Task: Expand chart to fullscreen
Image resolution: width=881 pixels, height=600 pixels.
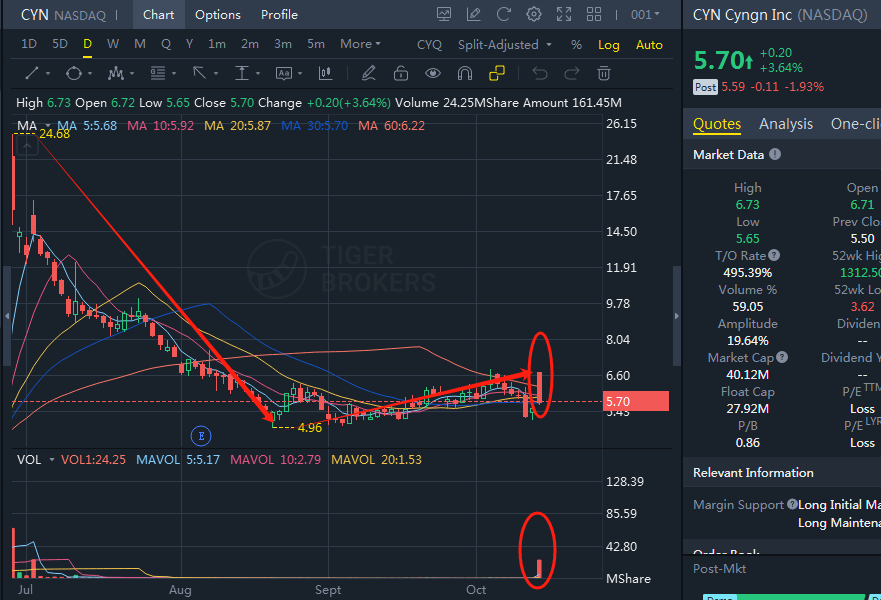Action: coord(564,15)
